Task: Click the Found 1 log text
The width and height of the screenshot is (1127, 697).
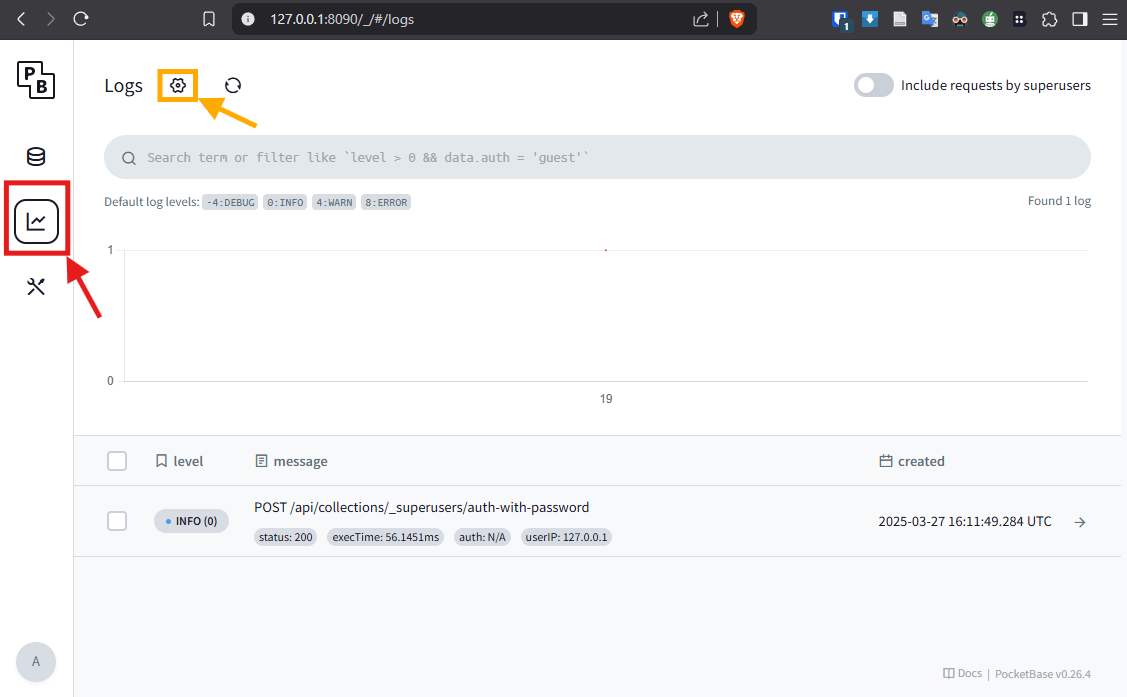Action: point(1059,200)
